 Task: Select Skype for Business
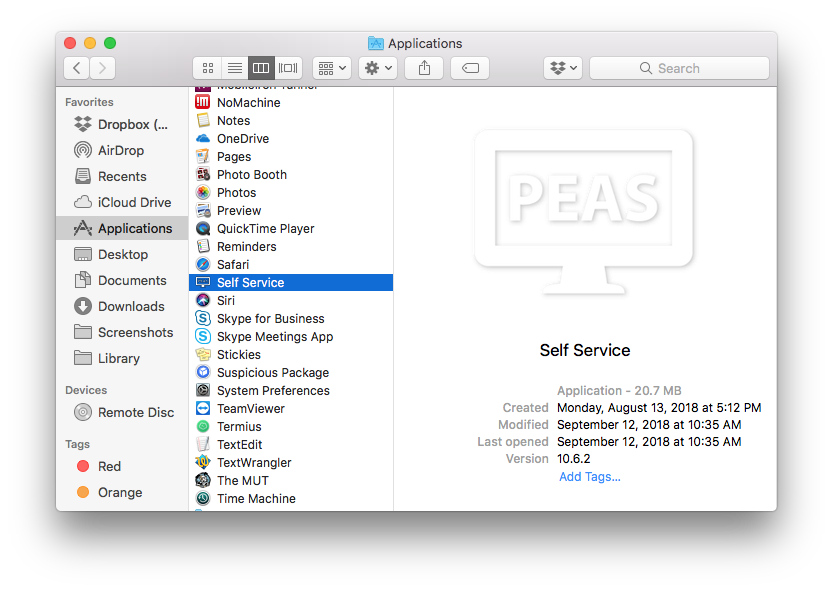(x=291, y=319)
